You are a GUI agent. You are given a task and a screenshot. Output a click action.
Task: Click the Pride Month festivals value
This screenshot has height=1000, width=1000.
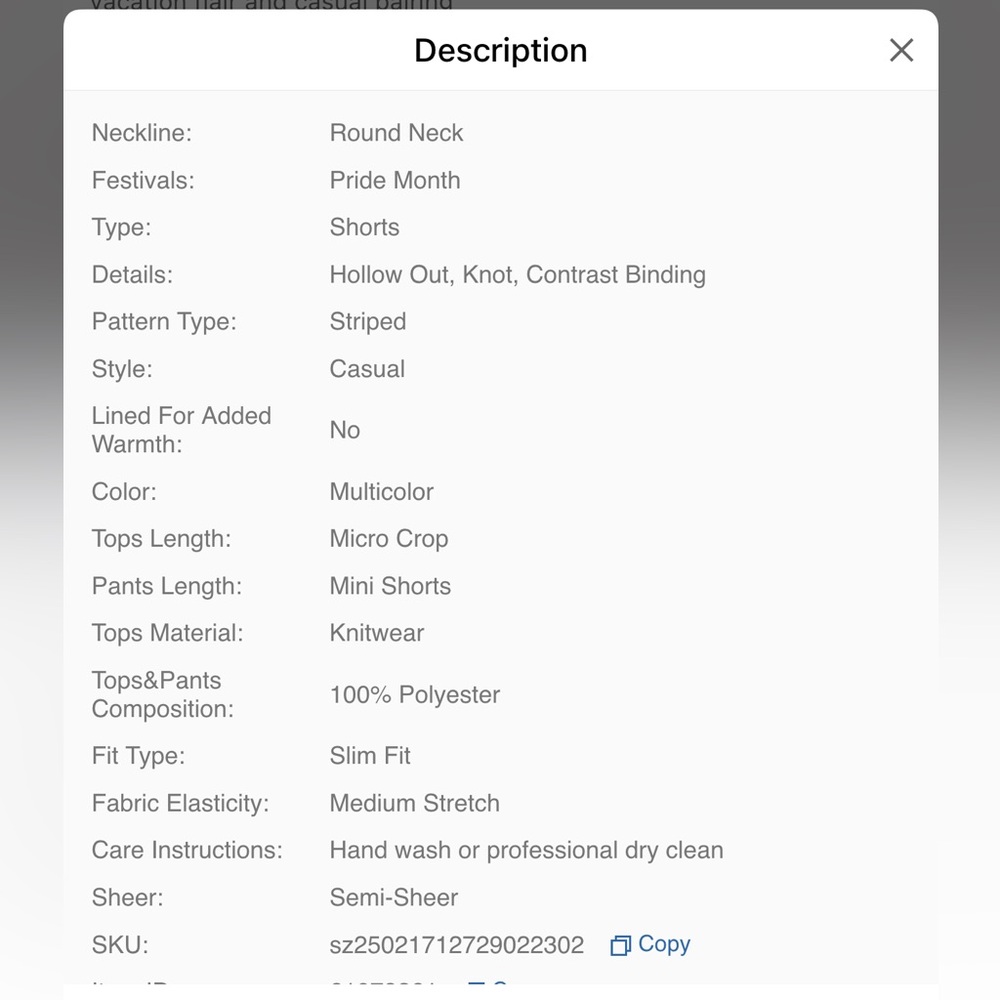tap(395, 180)
